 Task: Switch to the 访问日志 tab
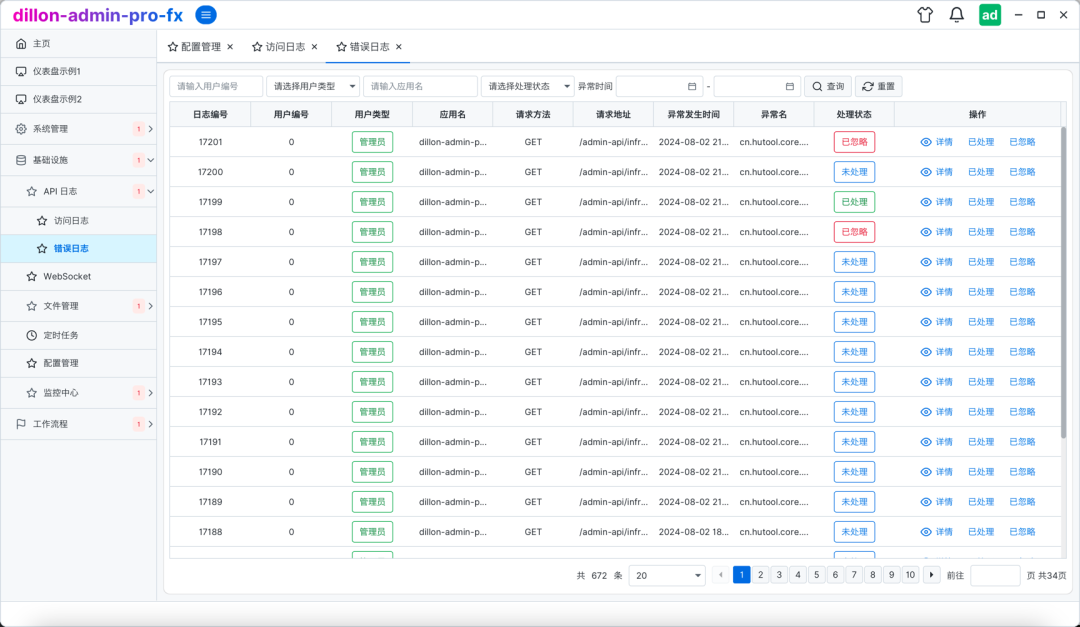click(x=284, y=47)
